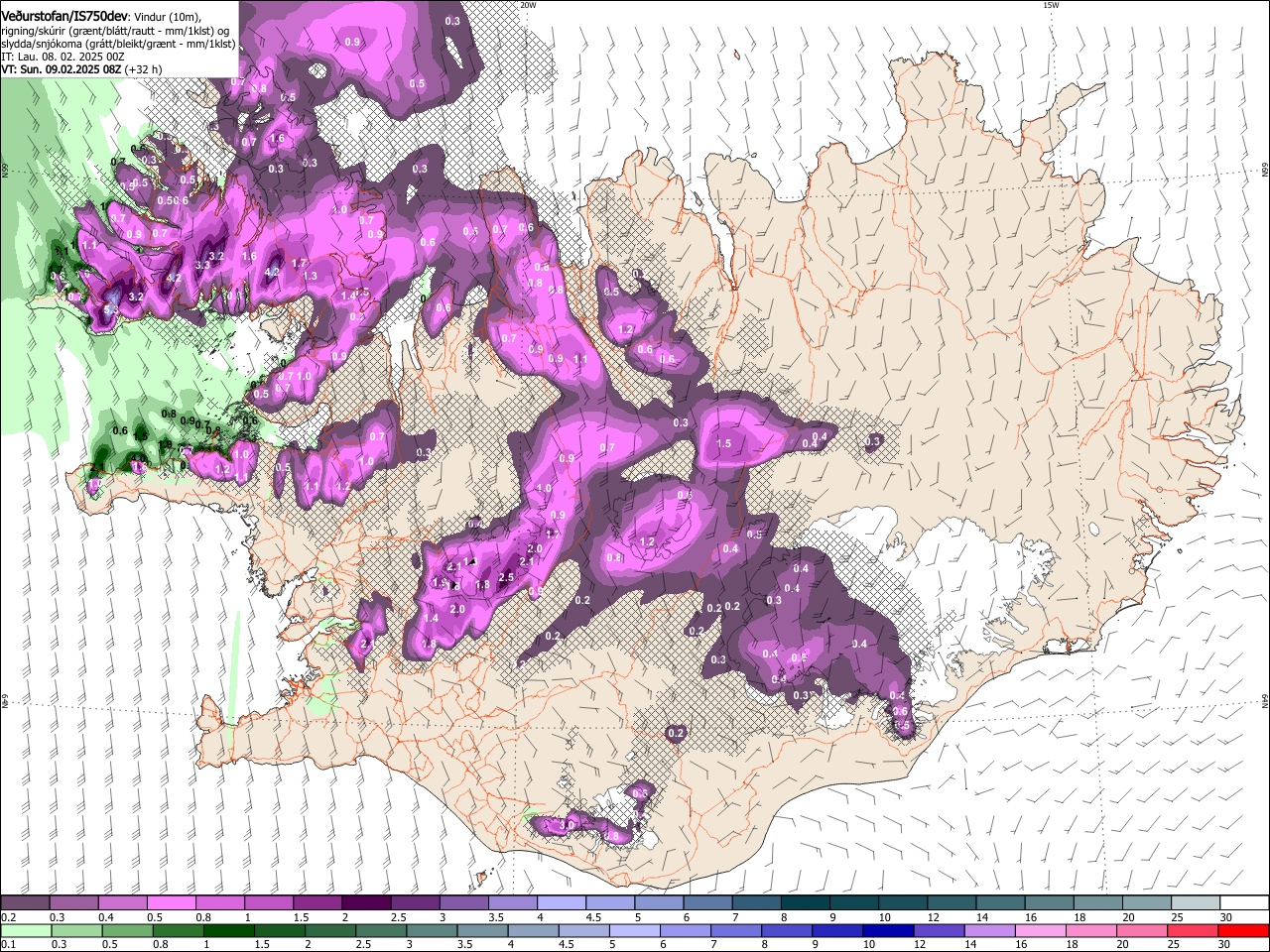This screenshot has height=952, width=1270.
Task: Click the bright red rain swatch for 30
Action: coord(1243,931)
